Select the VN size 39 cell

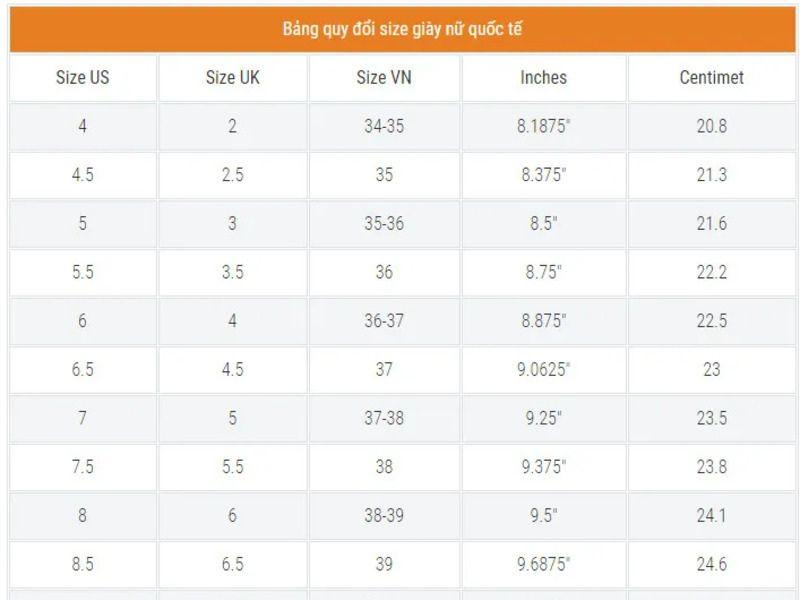pyautogui.click(x=384, y=564)
